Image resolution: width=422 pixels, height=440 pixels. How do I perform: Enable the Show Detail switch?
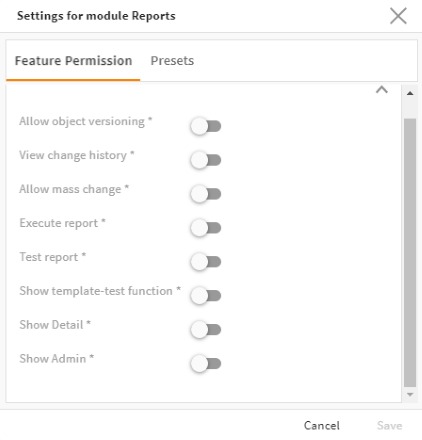click(206, 330)
